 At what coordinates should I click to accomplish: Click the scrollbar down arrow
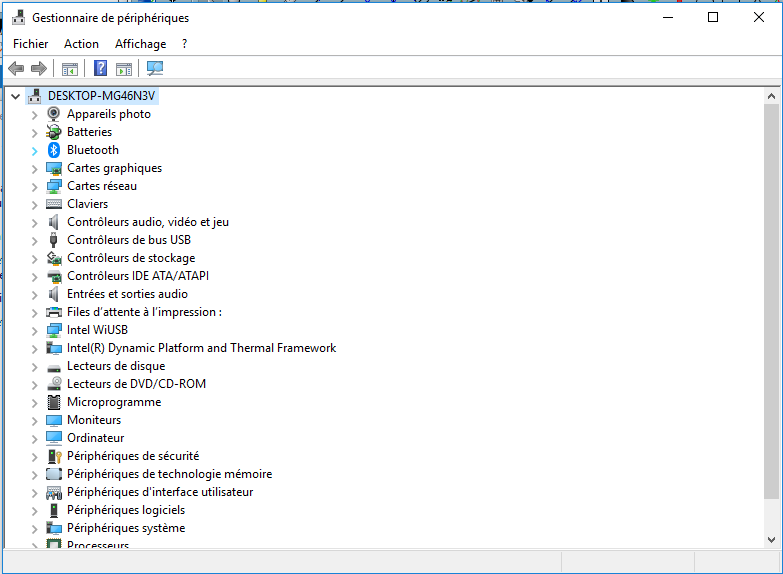pos(772,540)
